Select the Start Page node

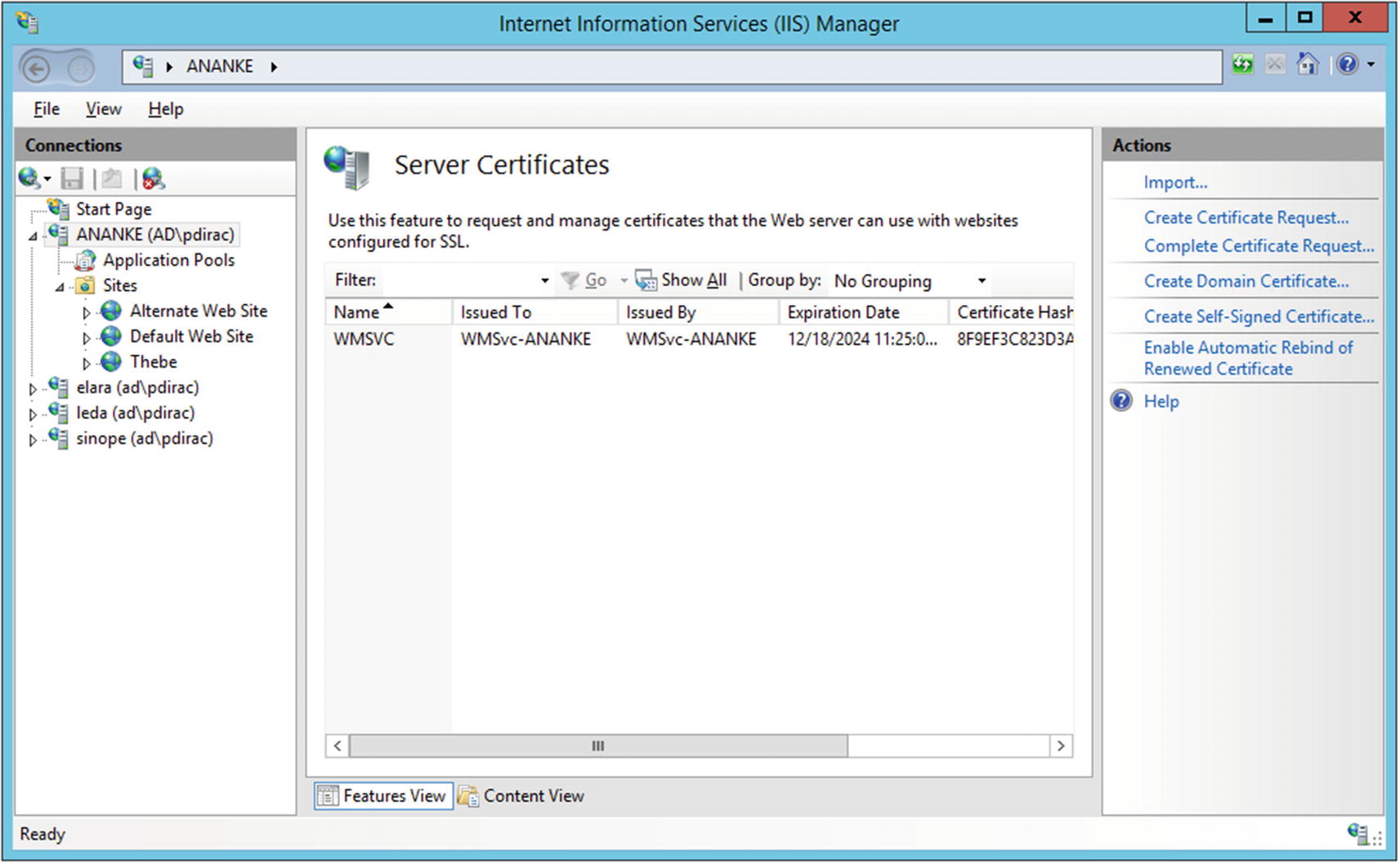(x=114, y=209)
